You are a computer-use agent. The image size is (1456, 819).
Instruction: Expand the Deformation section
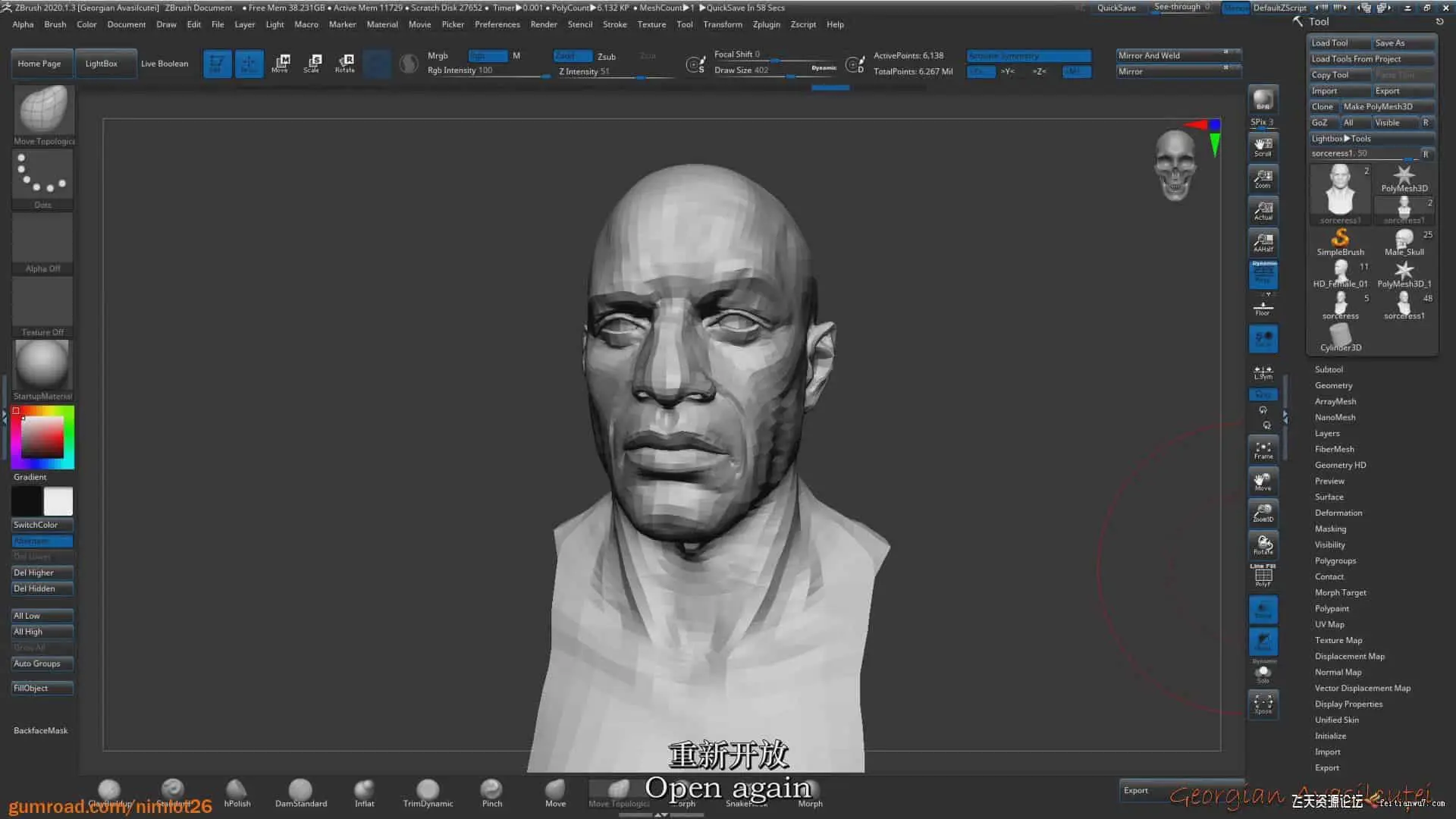tap(1338, 513)
